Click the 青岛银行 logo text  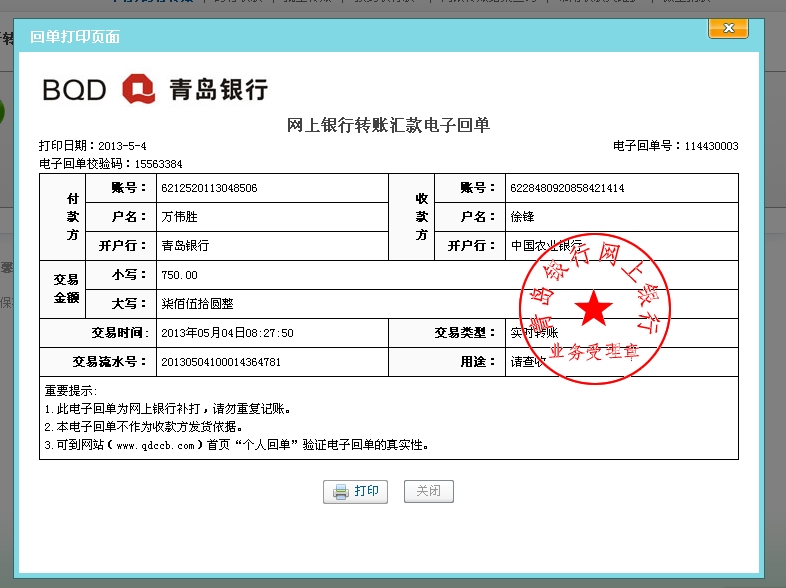pyautogui.click(x=219, y=90)
